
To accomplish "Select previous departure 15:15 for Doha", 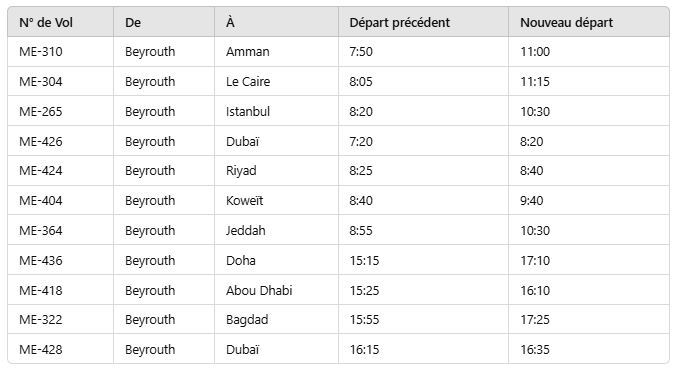I will pos(364,260).
